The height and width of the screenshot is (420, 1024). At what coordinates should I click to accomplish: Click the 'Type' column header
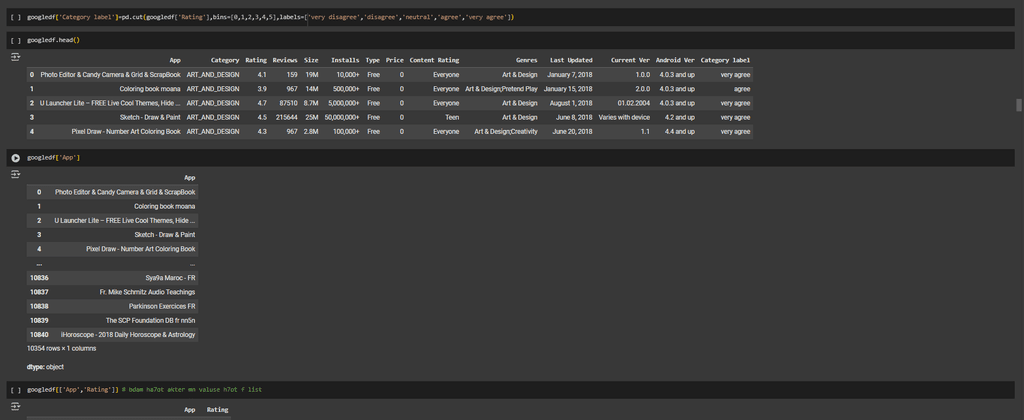tap(373, 60)
